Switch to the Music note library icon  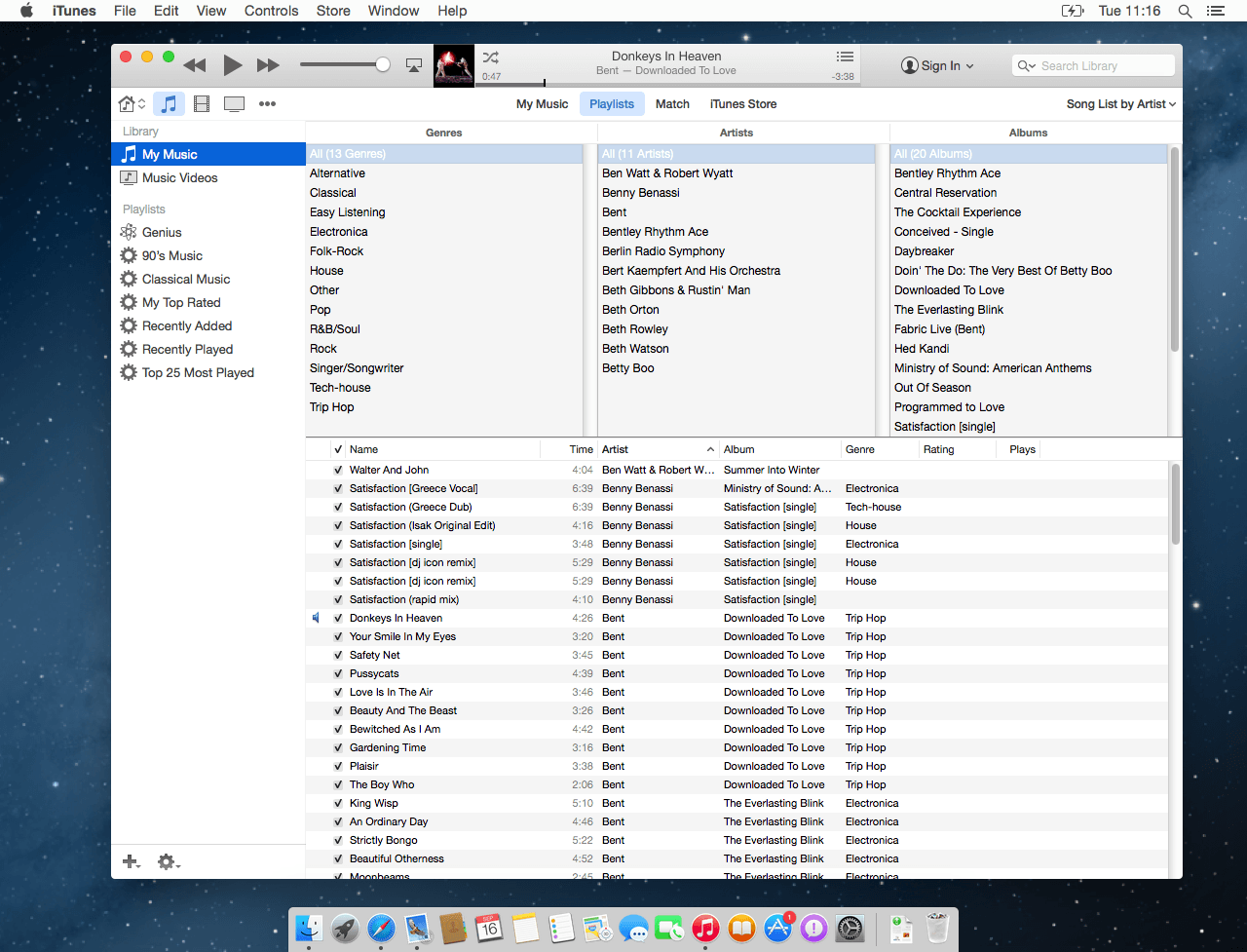click(169, 103)
